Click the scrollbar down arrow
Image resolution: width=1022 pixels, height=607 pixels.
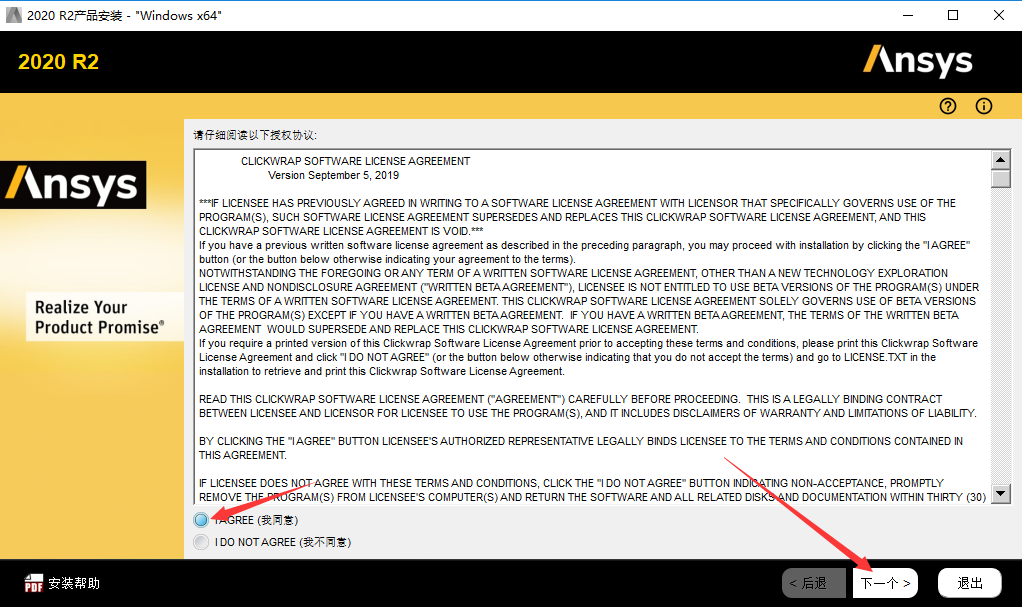coord(1001,495)
